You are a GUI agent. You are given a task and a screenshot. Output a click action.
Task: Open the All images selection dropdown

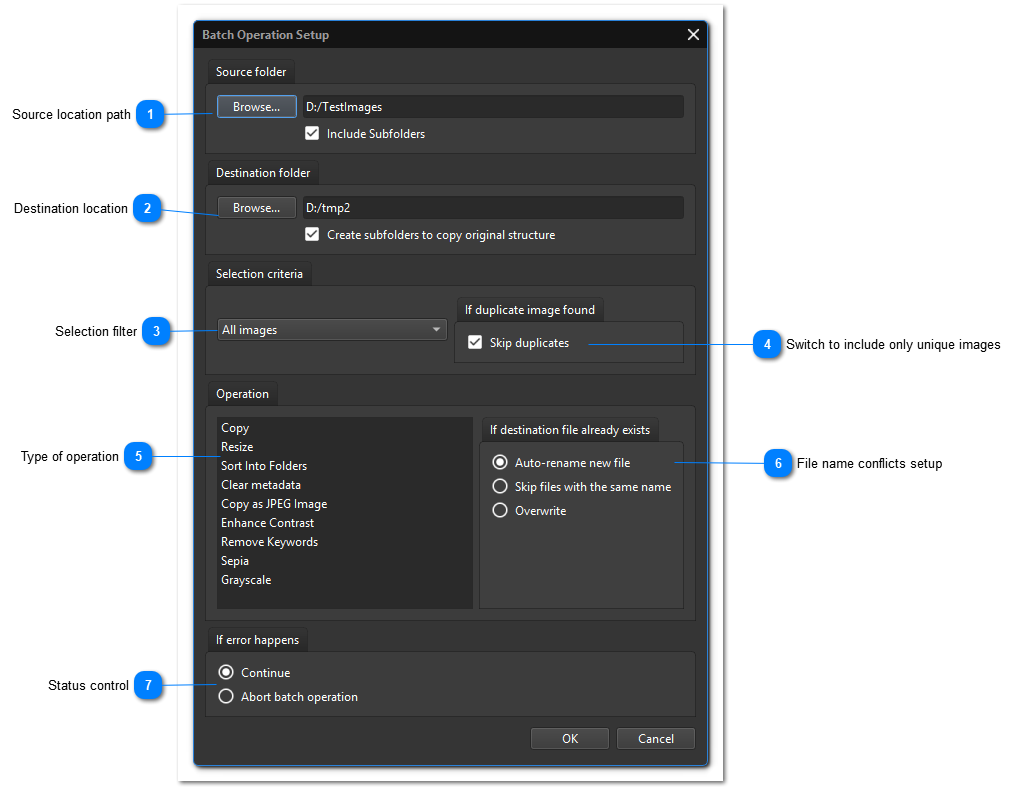pyautogui.click(x=332, y=330)
